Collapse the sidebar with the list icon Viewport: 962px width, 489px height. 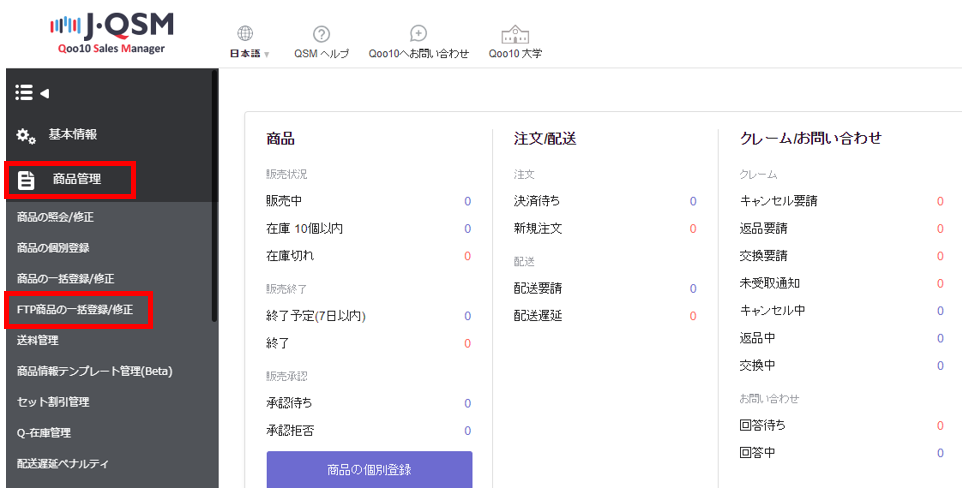[x=24, y=93]
